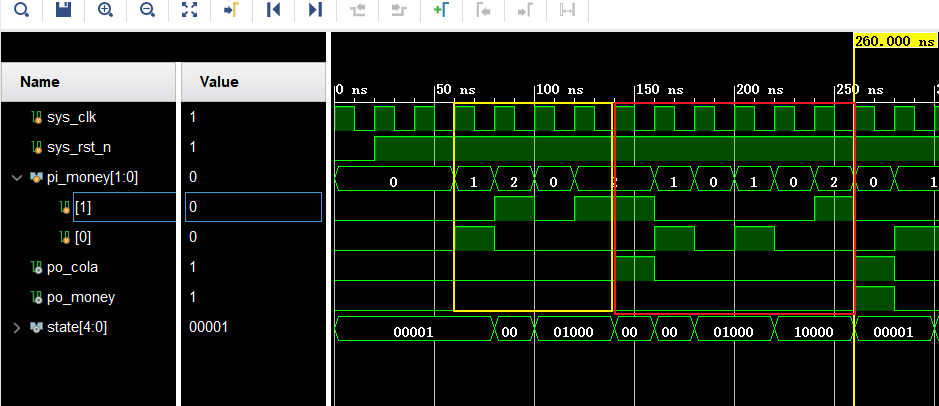Expand the state[4:0] bus

click(x=17, y=327)
